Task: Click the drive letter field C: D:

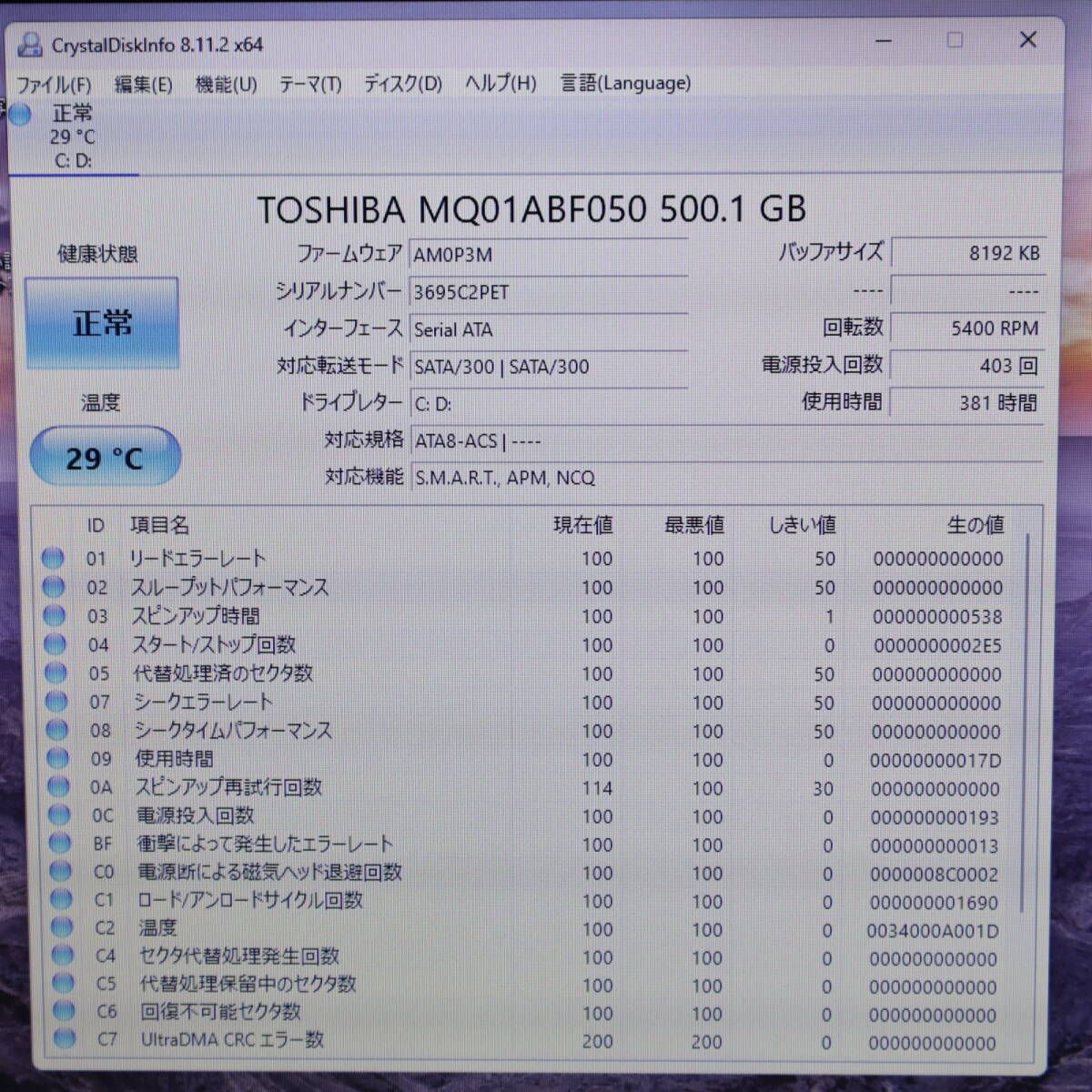Action: (549, 403)
